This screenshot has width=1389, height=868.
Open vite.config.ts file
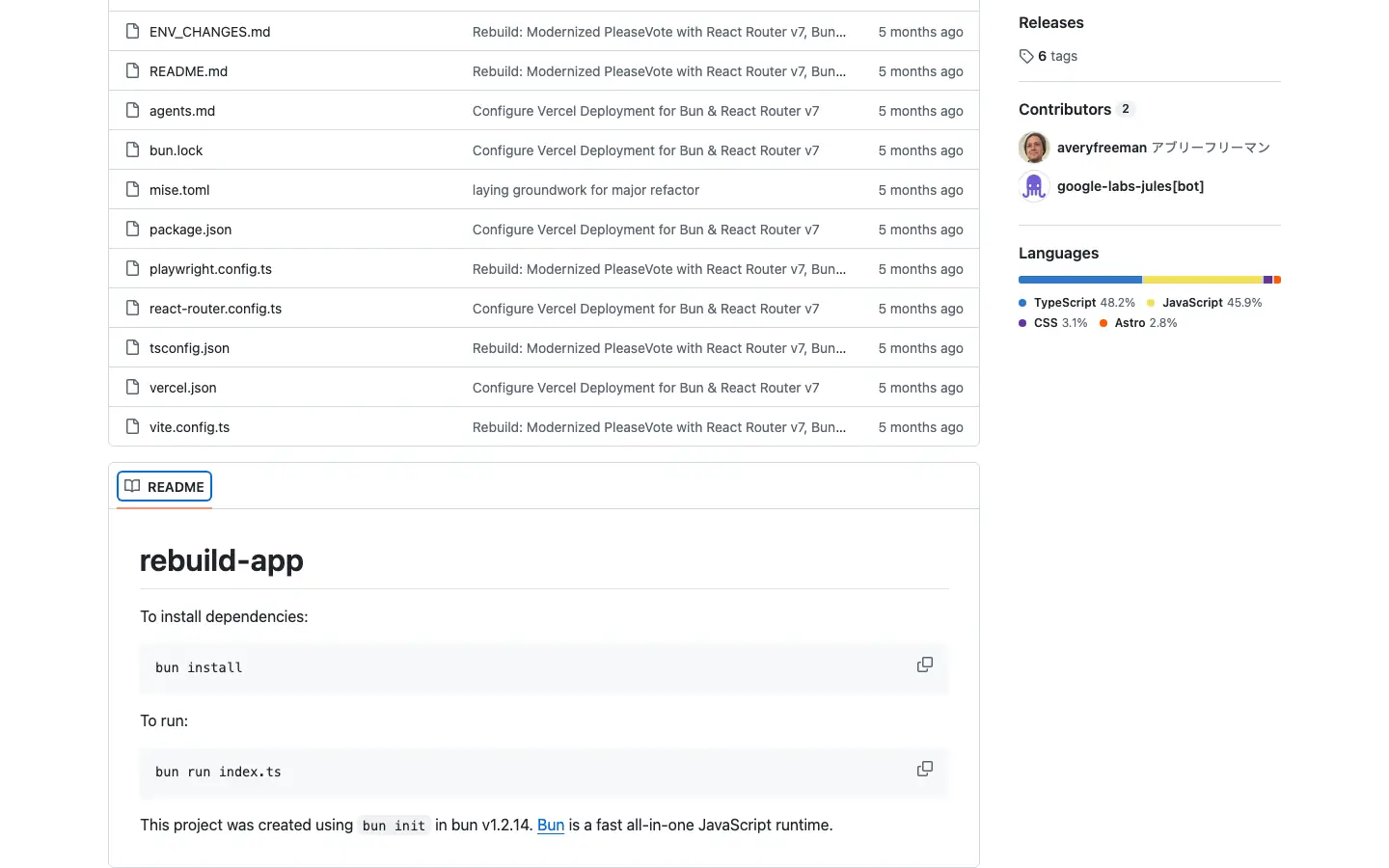pyautogui.click(x=189, y=427)
